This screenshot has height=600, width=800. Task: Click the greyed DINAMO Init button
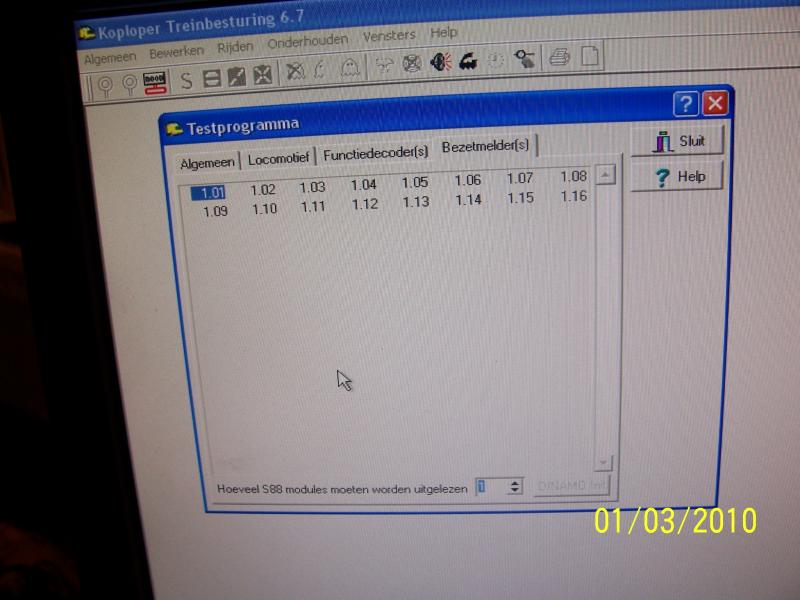pos(571,485)
